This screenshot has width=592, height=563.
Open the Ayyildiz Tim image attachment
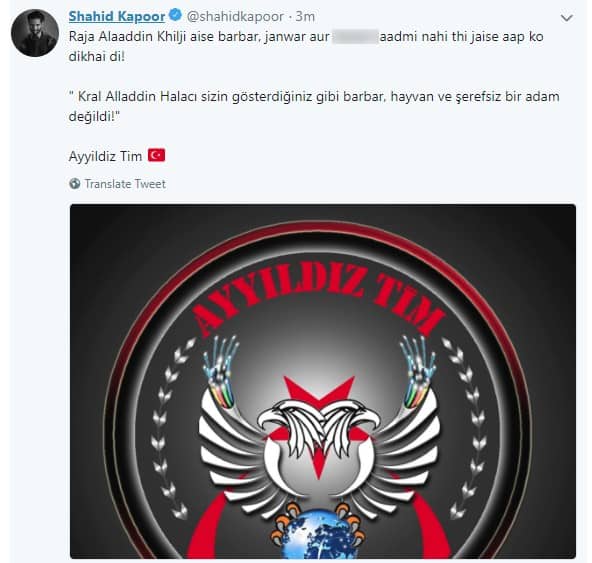tap(323, 381)
